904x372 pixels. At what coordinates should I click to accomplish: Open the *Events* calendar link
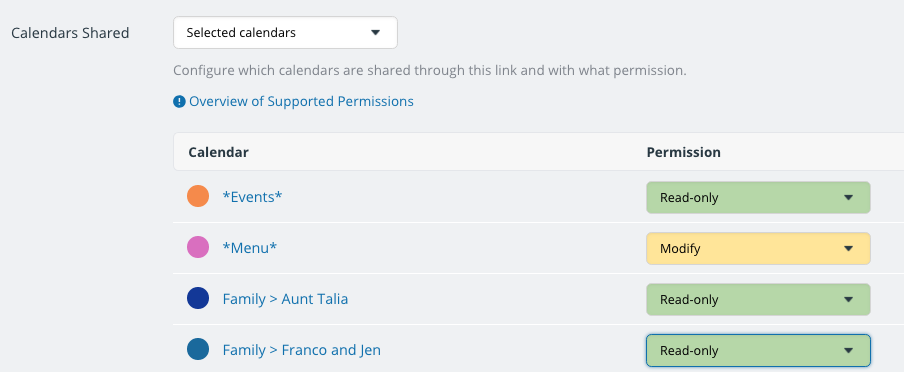[x=253, y=197]
